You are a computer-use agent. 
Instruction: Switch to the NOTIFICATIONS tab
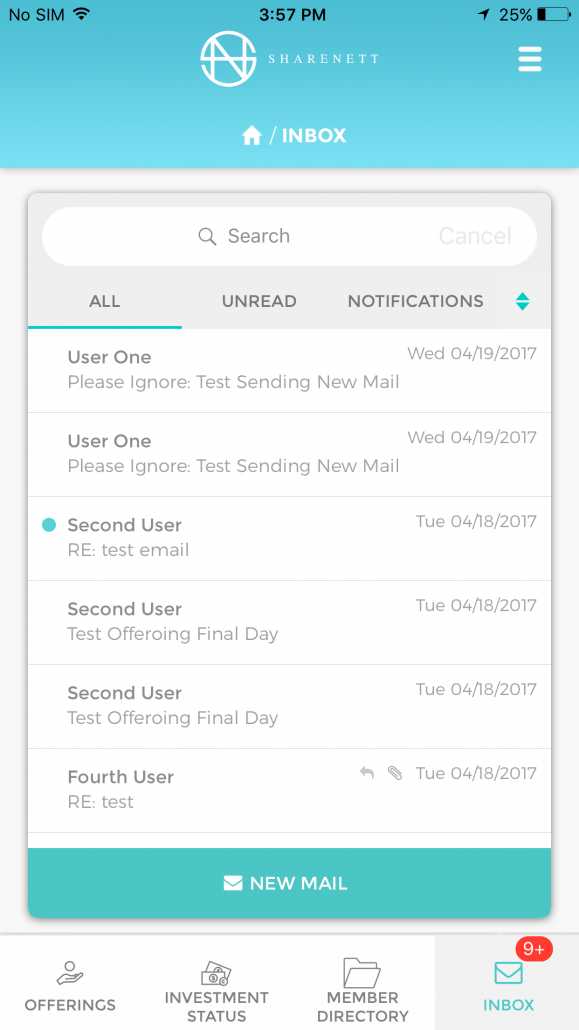pyautogui.click(x=415, y=302)
